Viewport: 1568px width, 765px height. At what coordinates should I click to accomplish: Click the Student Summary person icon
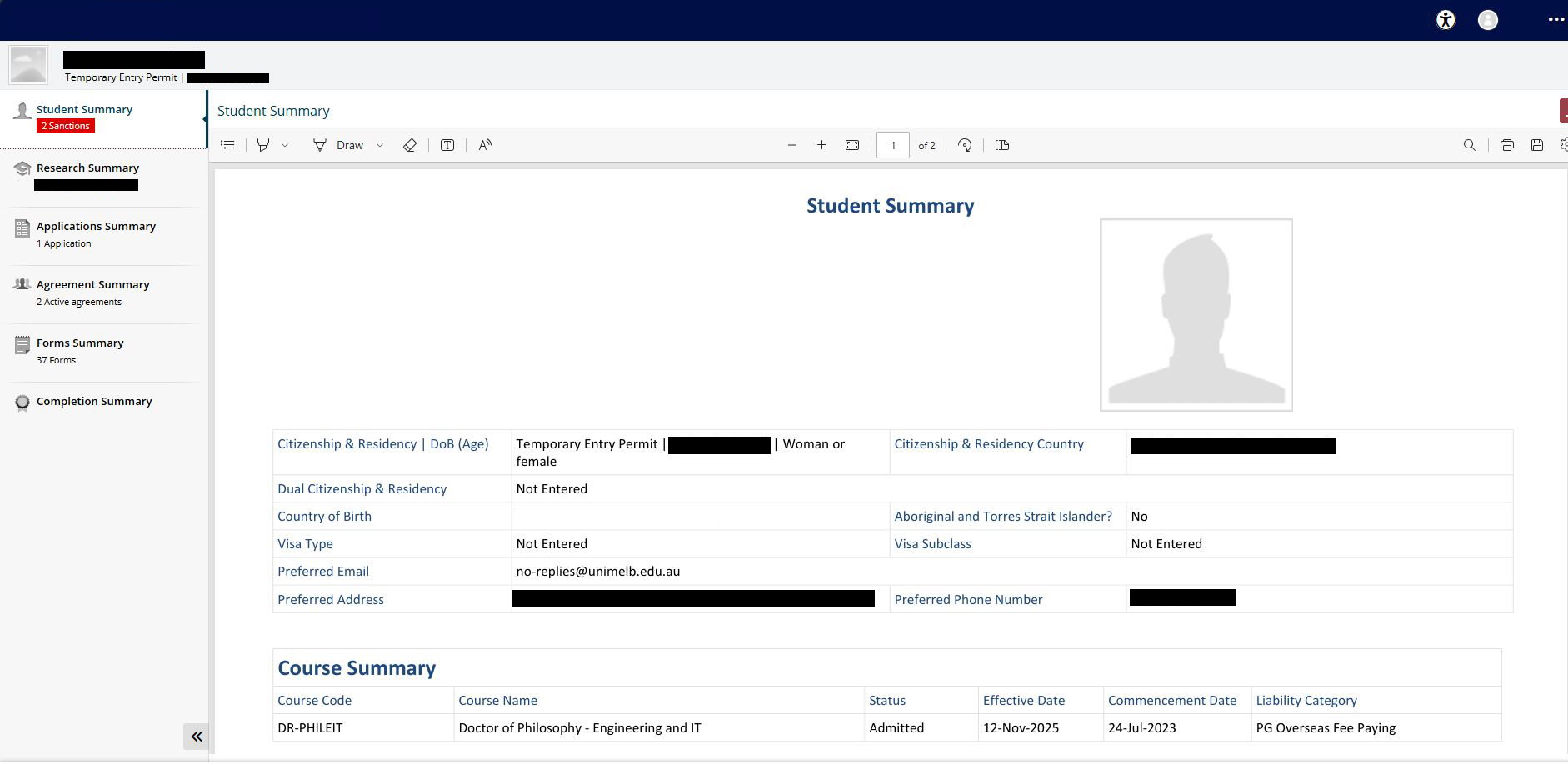pos(22,111)
